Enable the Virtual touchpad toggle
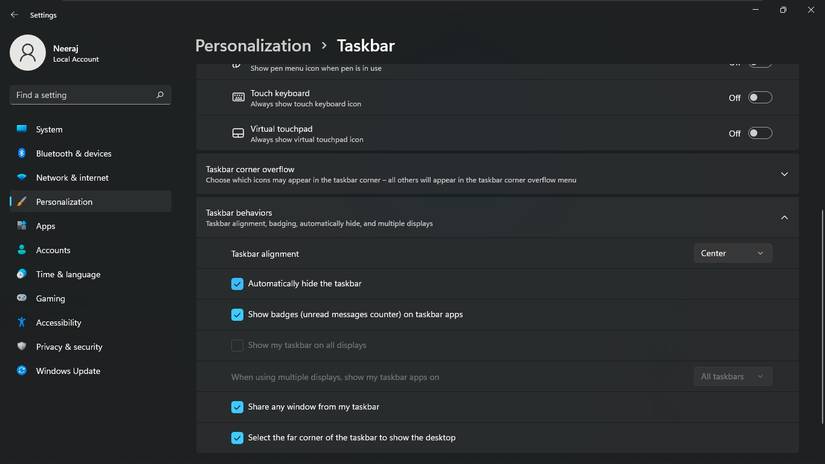The image size is (825, 464). coord(760,133)
